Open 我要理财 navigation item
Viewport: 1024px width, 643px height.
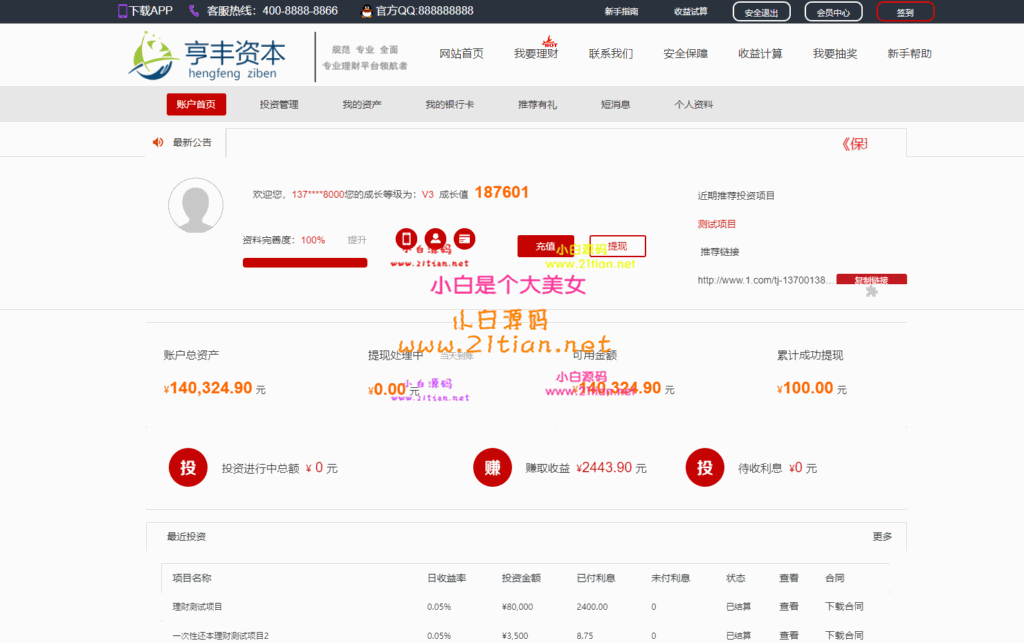(x=536, y=54)
